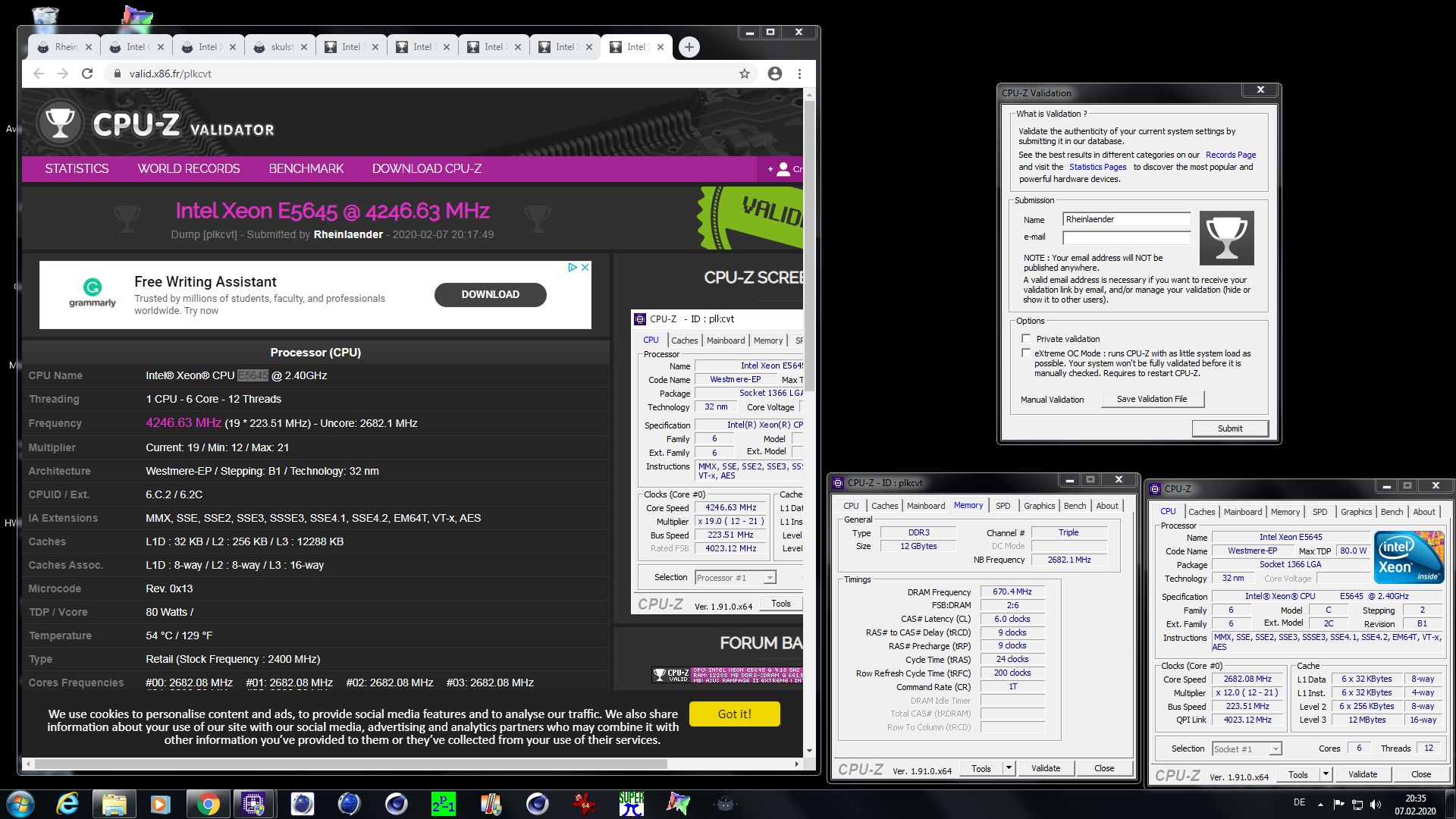Expand the Tools dropdown arrow in CPU-Z Memory window
The image size is (1456, 819).
pyautogui.click(x=1009, y=768)
